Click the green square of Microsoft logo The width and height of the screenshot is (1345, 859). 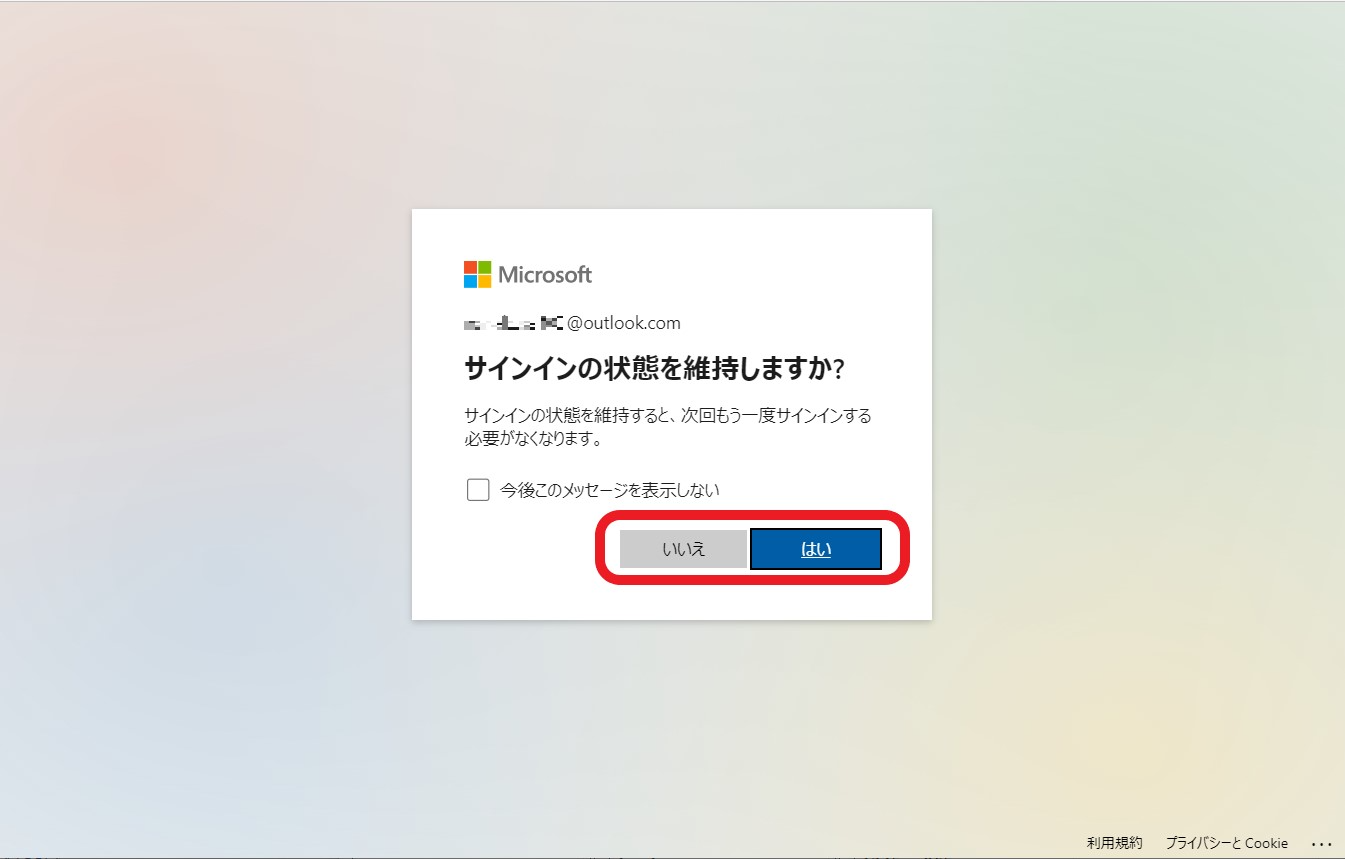(x=484, y=267)
